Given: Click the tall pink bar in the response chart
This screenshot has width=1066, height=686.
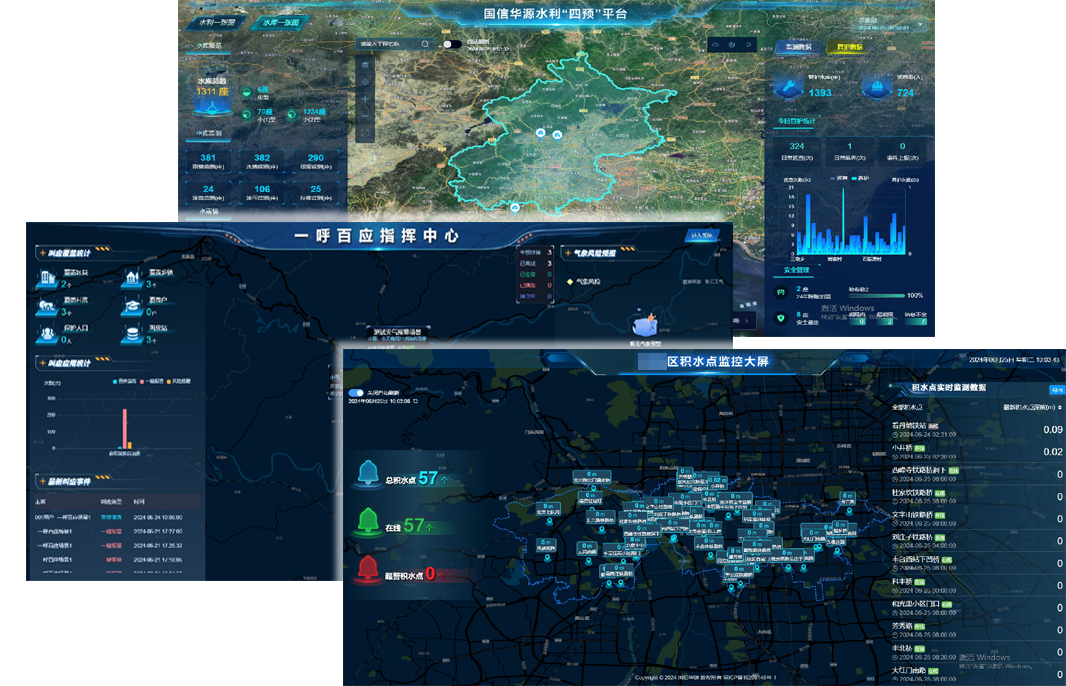Looking at the screenshot, I should (x=124, y=429).
